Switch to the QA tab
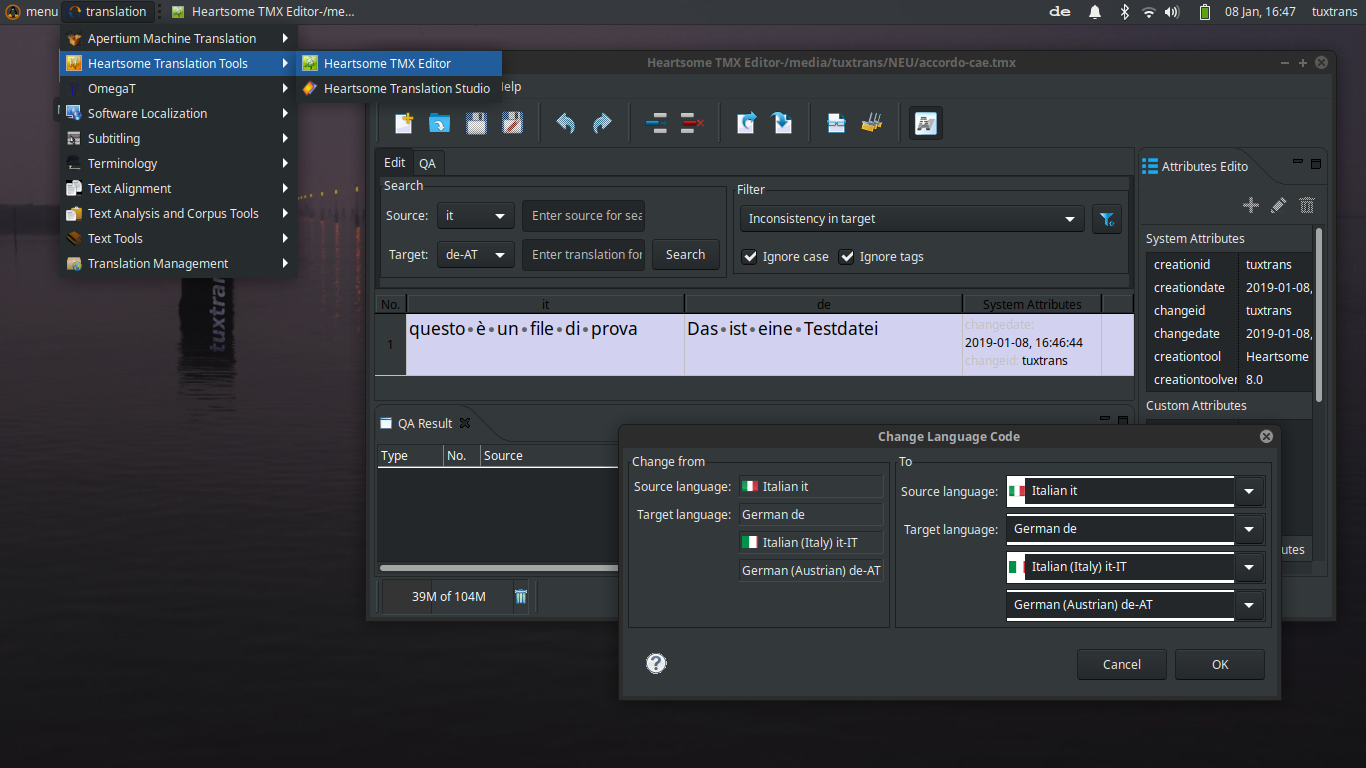This screenshot has height=768, width=1366. tap(427, 163)
